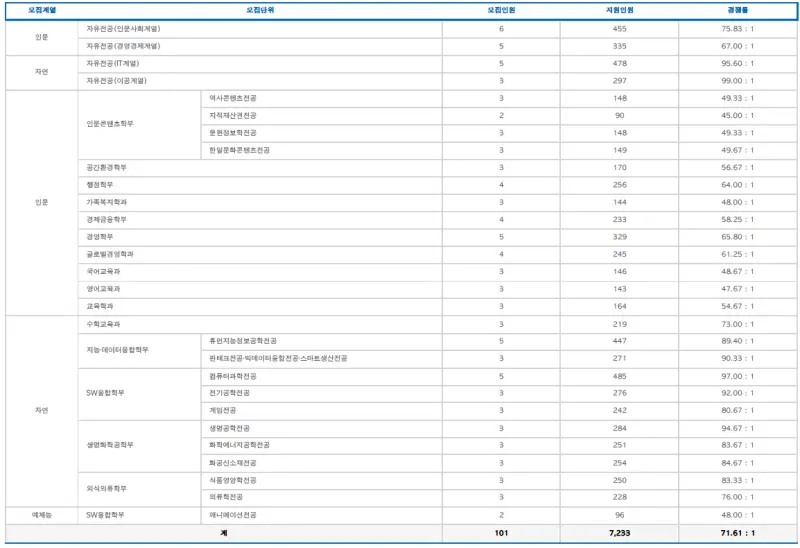Click the 생명화학공학부 department cell
800x548 pixels.
pos(140,446)
